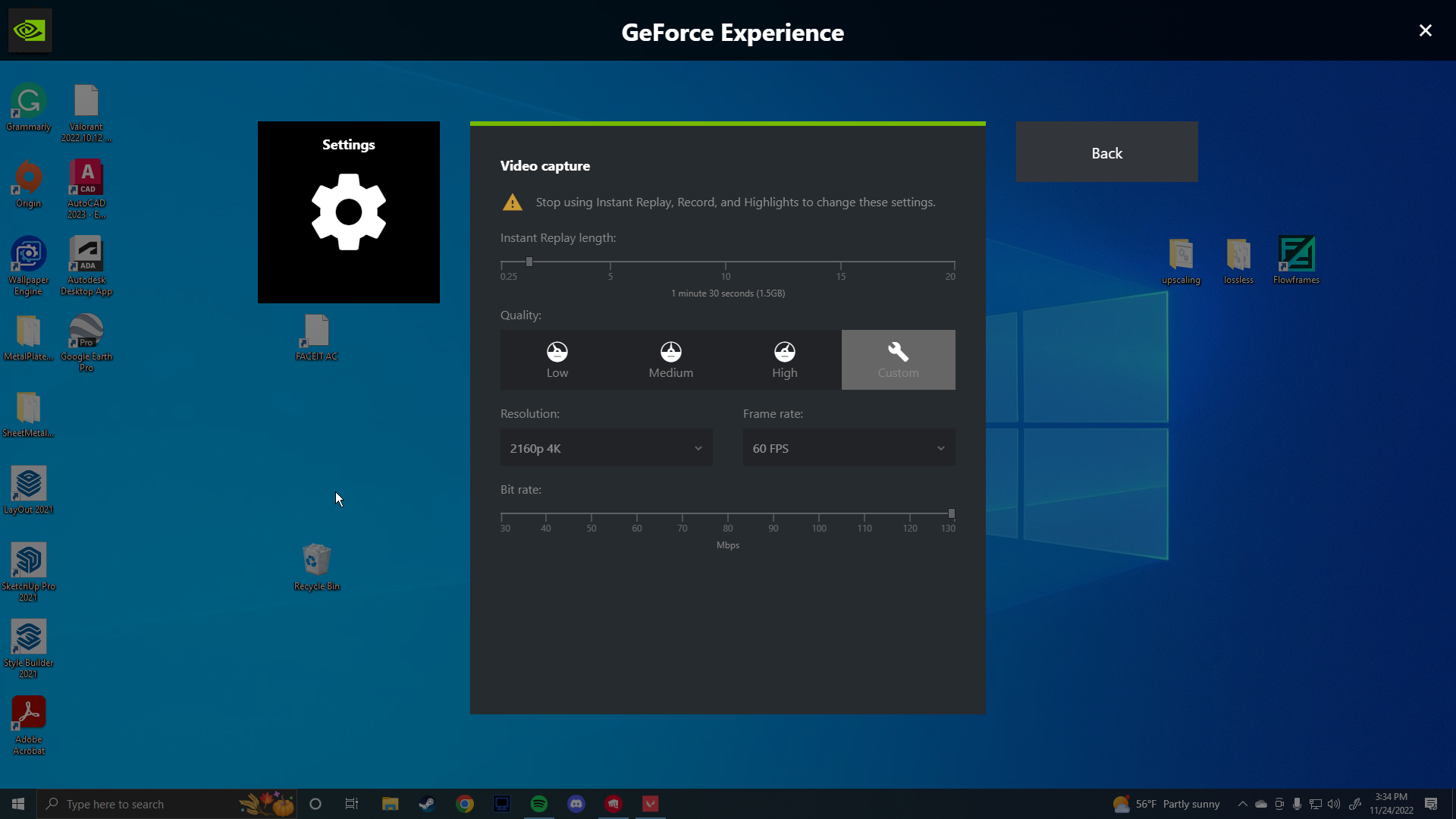Open the Settings gear tile
Image resolution: width=1456 pixels, height=819 pixels.
pyautogui.click(x=349, y=212)
